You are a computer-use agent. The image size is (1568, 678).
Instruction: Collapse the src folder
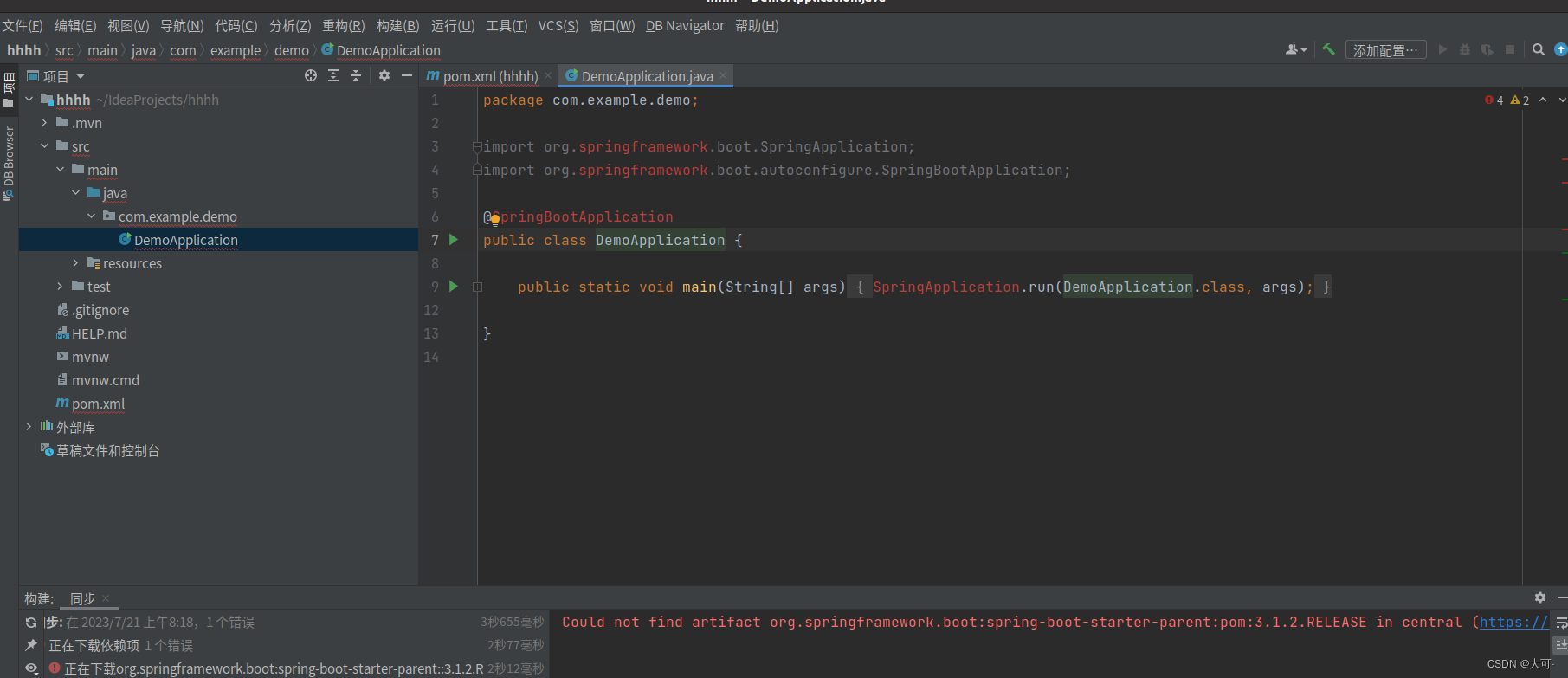[x=44, y=146]
